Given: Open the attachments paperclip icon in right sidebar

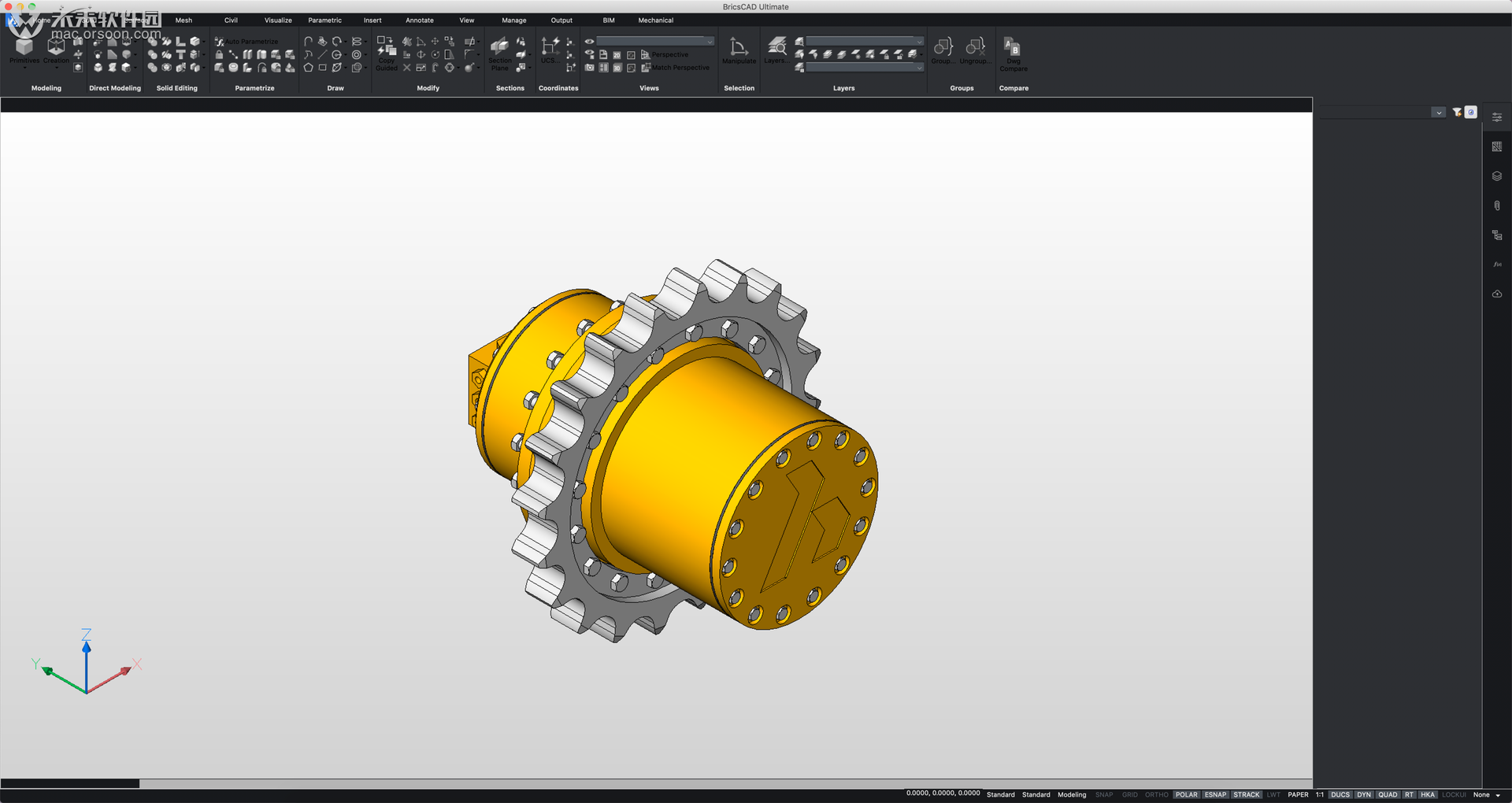Looking at the screenshot, I should tap(1497, 205).
